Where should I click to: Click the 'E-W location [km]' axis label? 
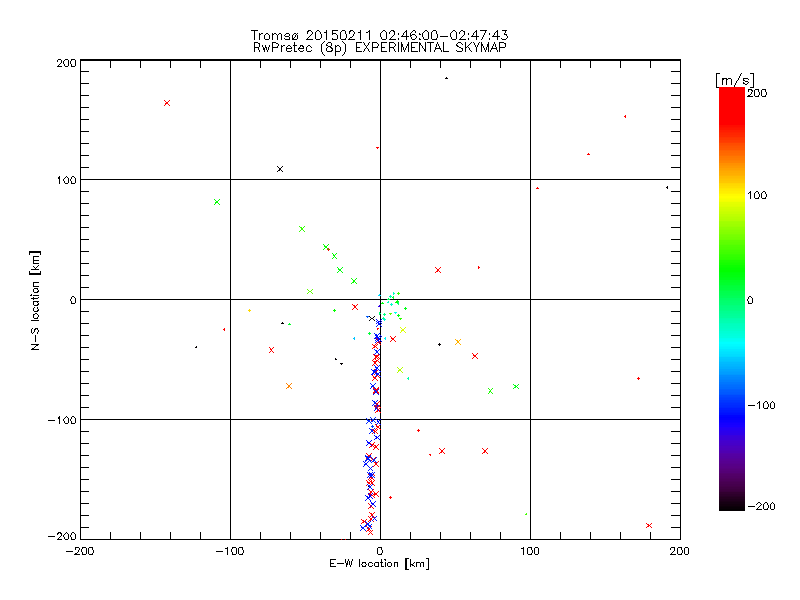(x=379, y=564)
